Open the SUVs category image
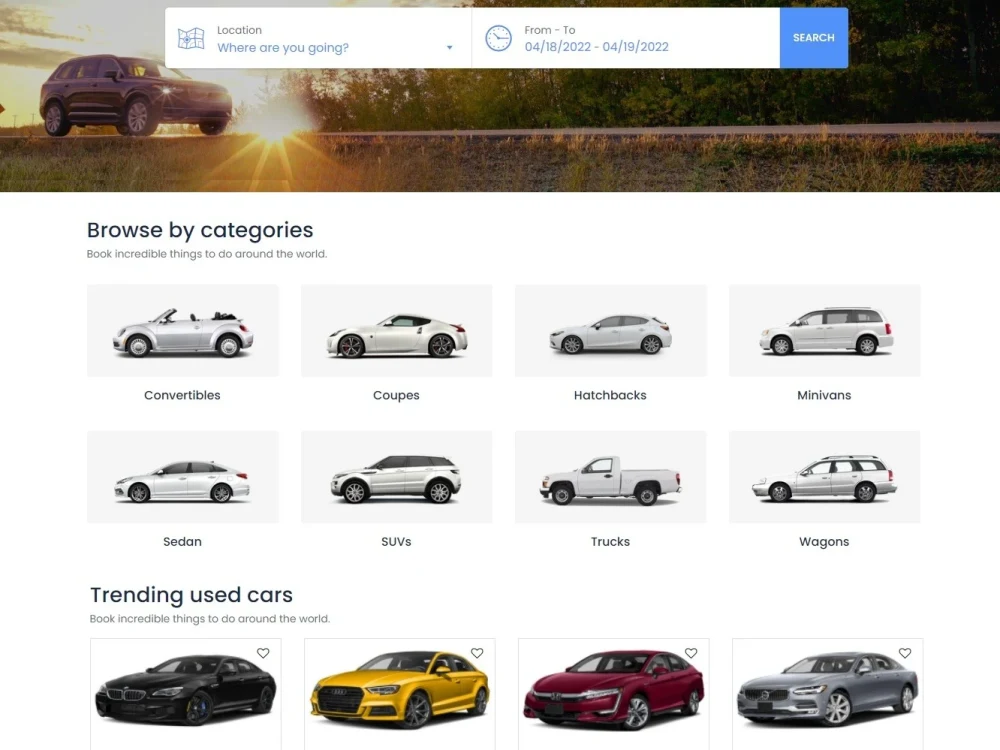The width and height of the screenshot is (1000, 750). (397, 477)
